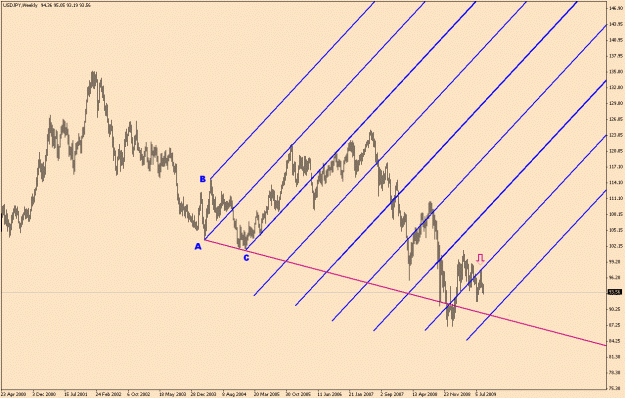Click the 23 Nov 2008 date label

pos(457,394)
